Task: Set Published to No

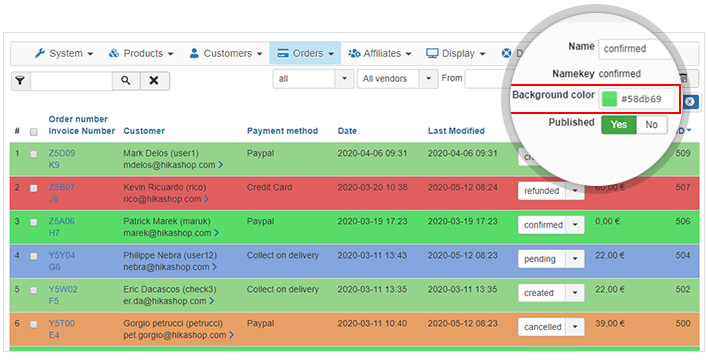Action: [x=651, y=125]
